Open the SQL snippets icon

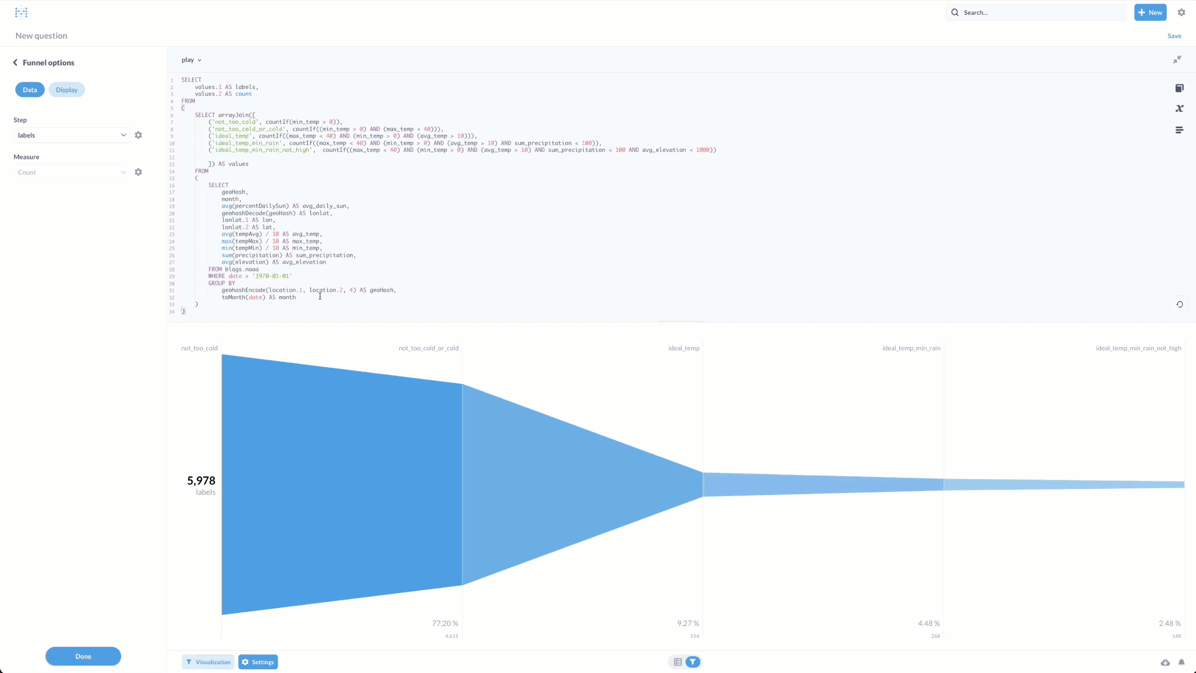pyautogui.click(x=1179, y=130)
